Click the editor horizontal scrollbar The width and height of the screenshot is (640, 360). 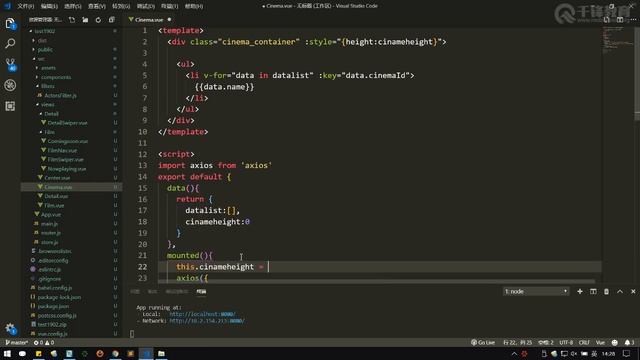376,281
